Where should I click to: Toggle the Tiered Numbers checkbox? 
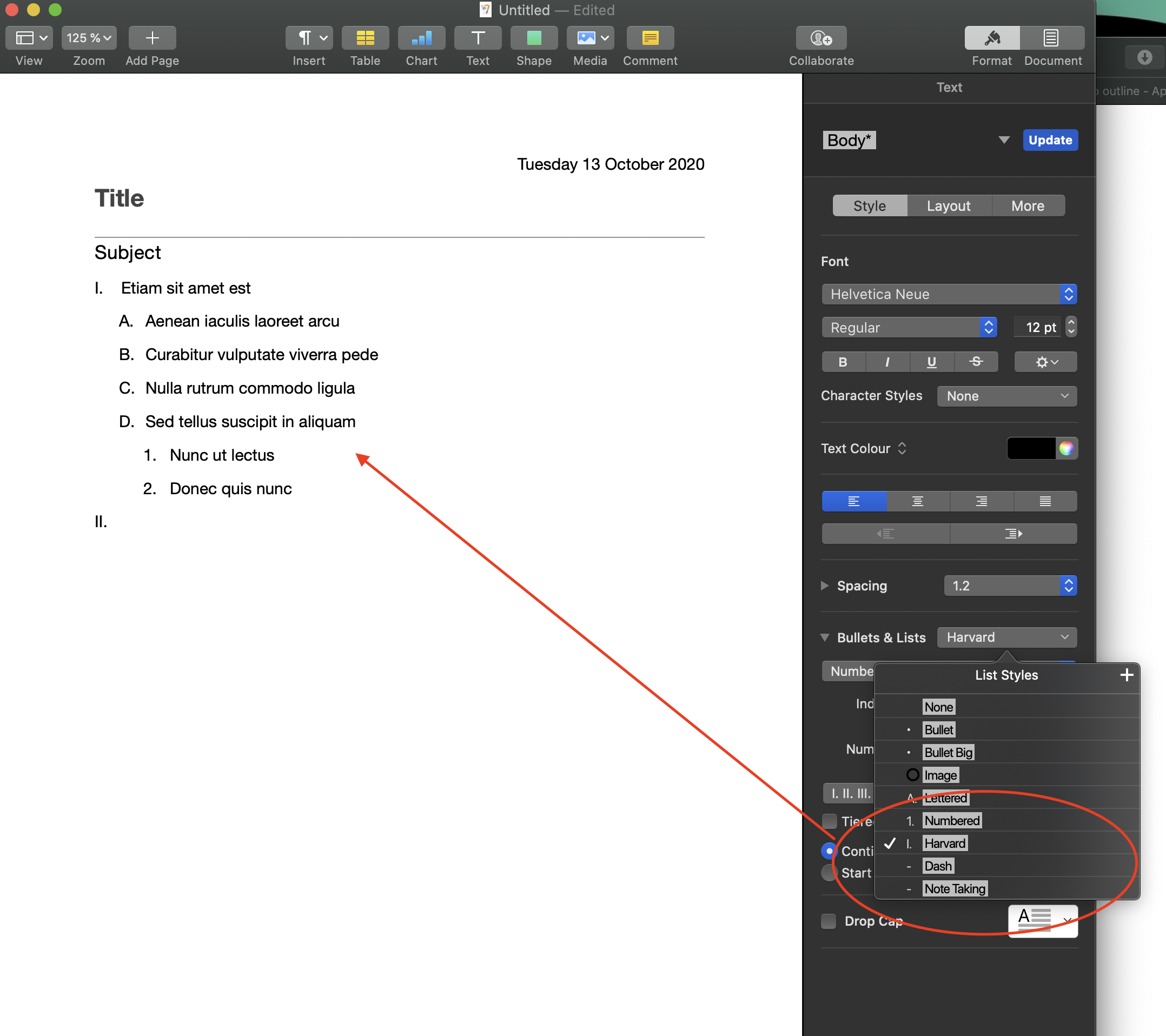[830, 820]
